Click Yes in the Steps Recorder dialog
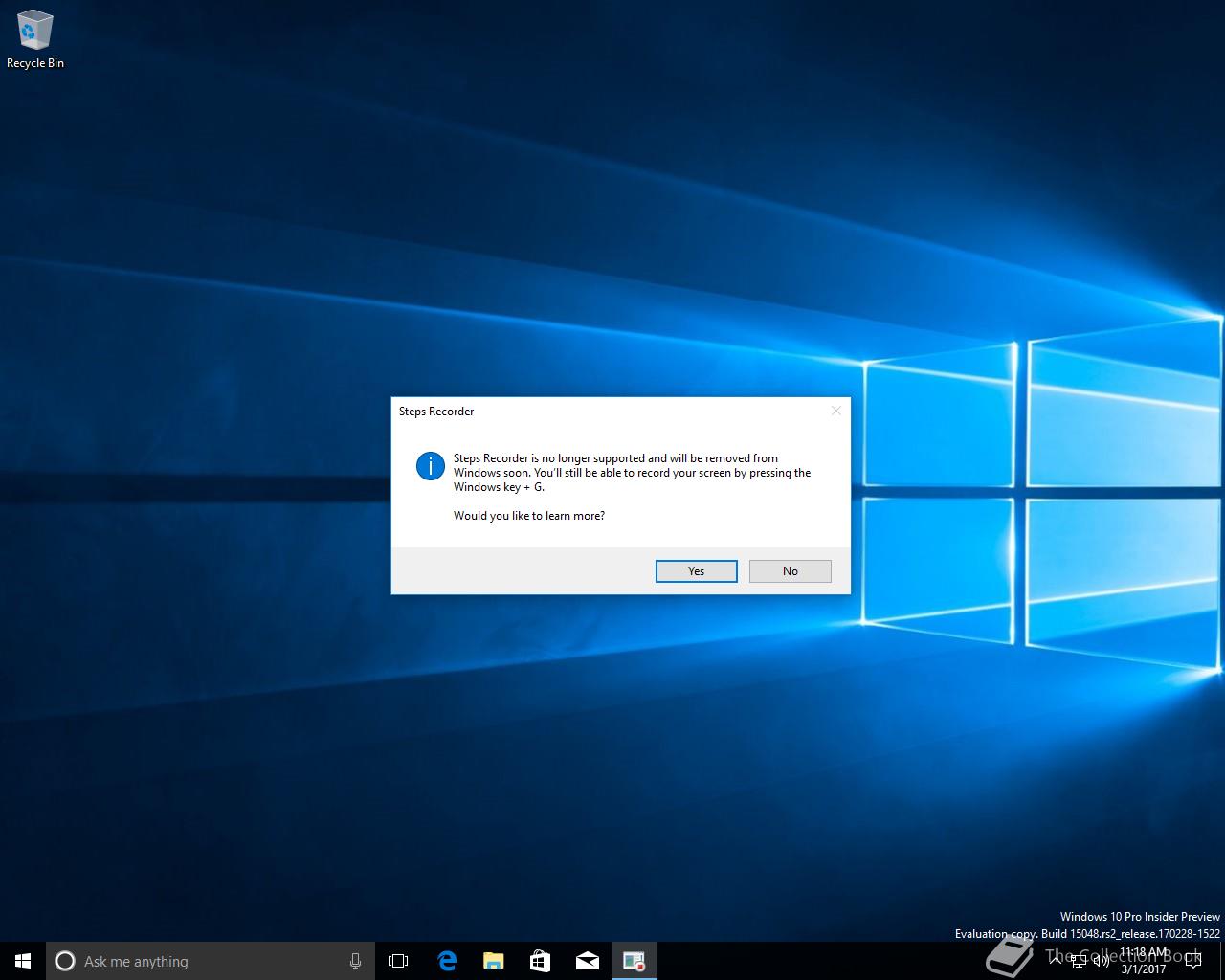Screen dimensions: 1225x980 point(696,571)
